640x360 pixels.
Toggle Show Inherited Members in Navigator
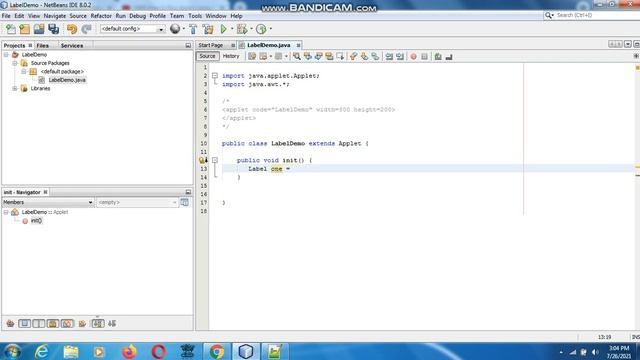tap(10, 324)
